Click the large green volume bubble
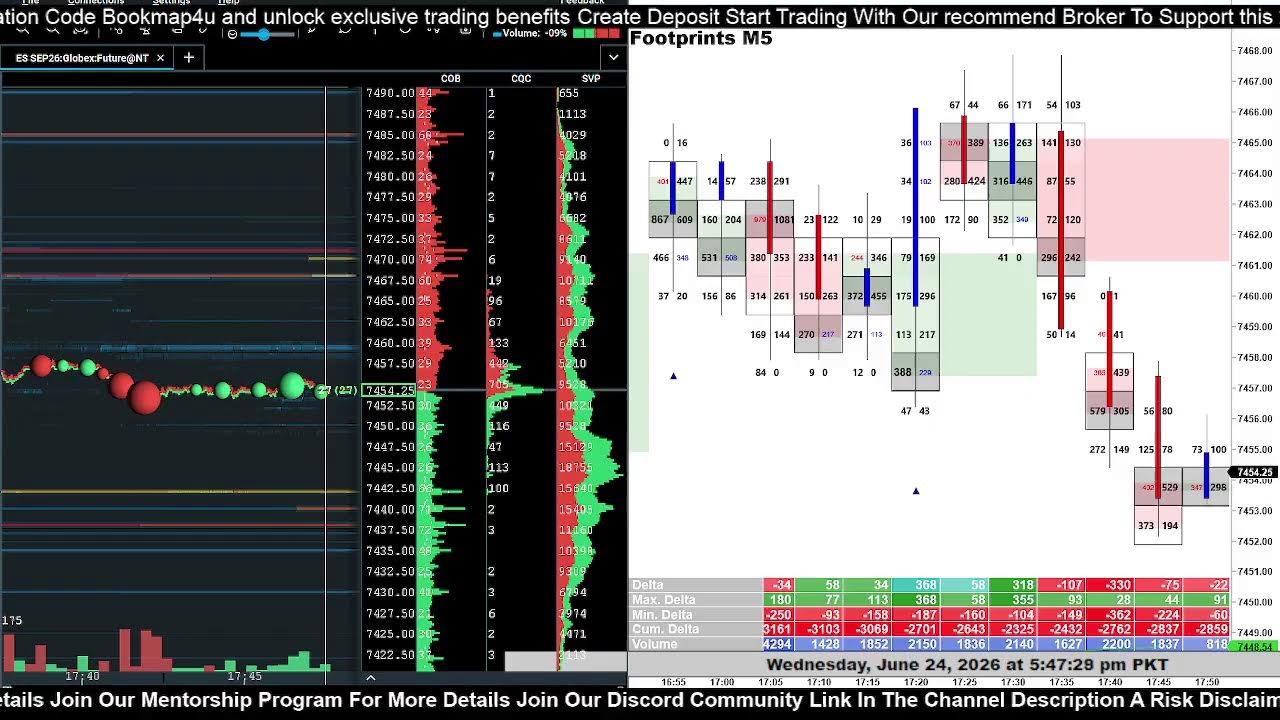 tap(292, 386)
